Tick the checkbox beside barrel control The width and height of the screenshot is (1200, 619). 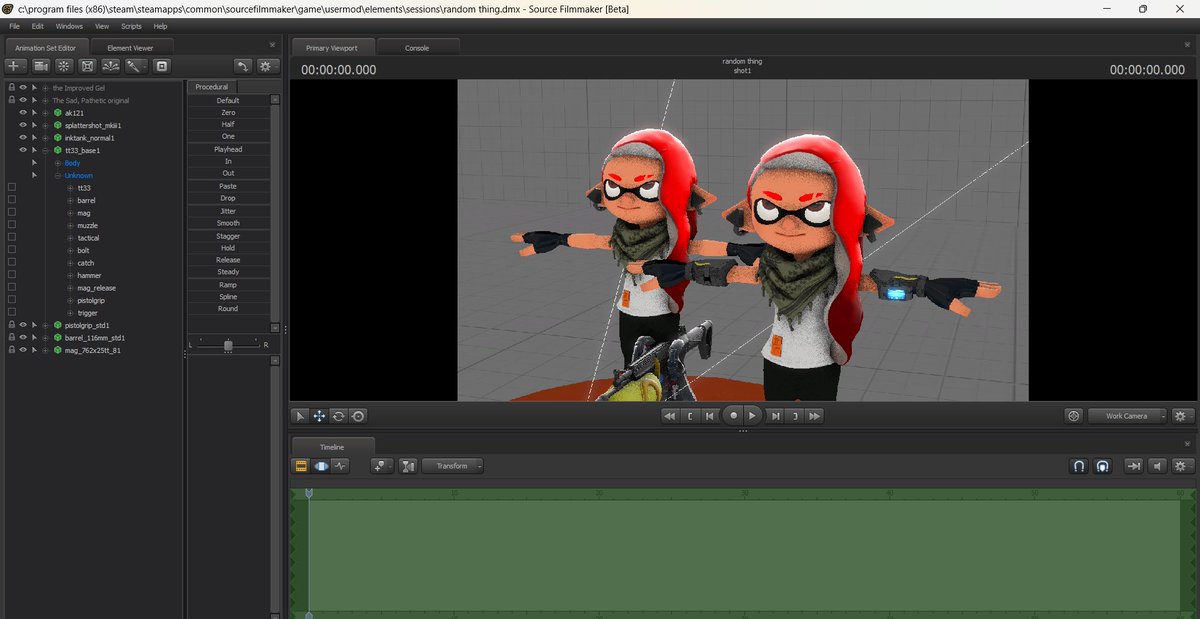coord(11,200)
